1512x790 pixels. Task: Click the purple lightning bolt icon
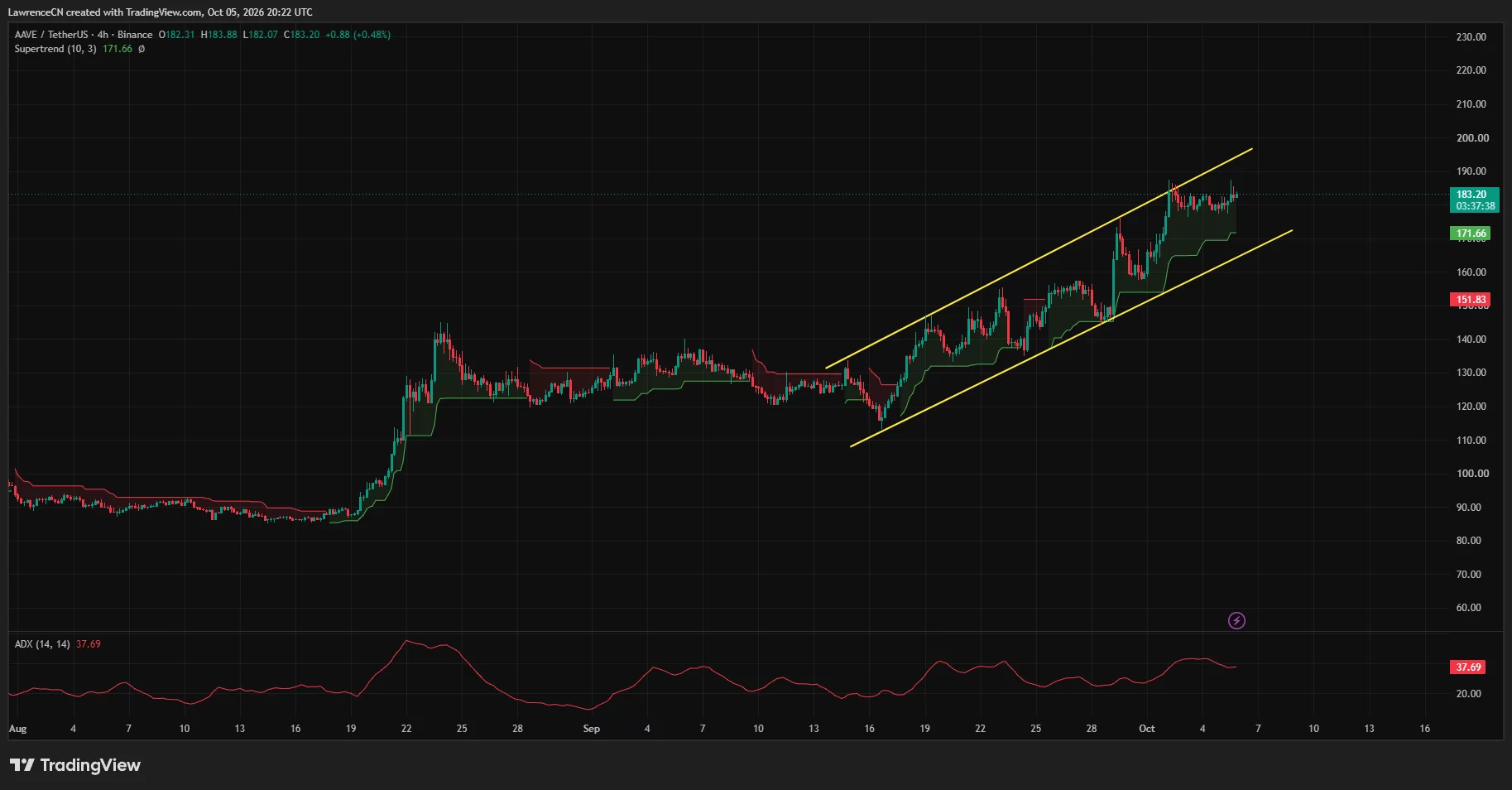coord(1236,620)
